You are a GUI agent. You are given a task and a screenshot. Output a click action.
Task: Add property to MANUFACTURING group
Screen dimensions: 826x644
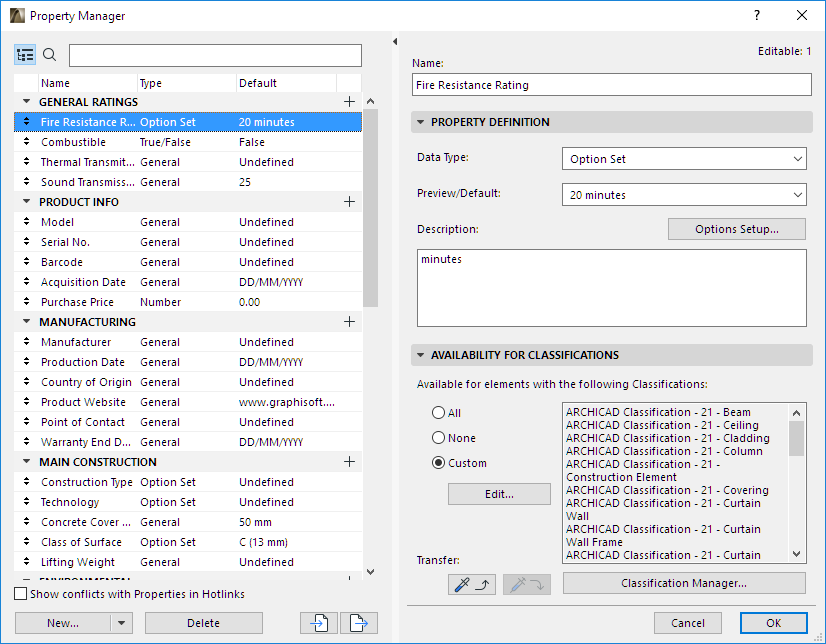pos(349,322)
